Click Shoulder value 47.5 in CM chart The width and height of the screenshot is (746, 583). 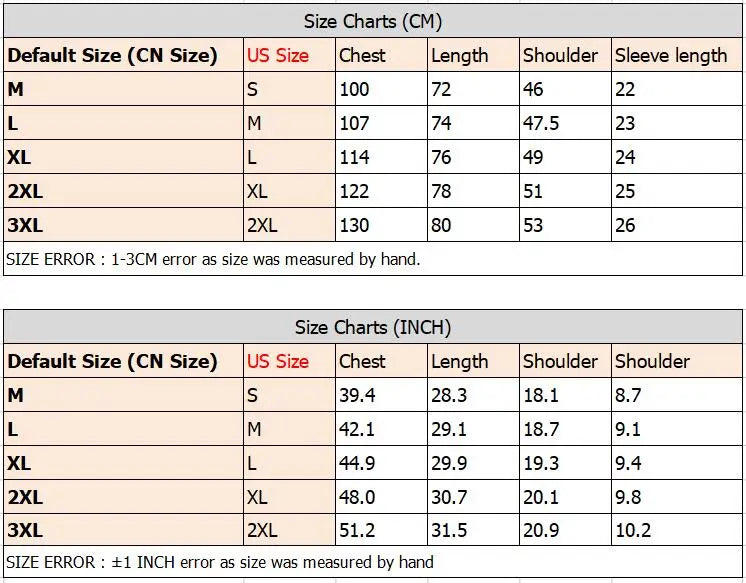click(541, 123)
